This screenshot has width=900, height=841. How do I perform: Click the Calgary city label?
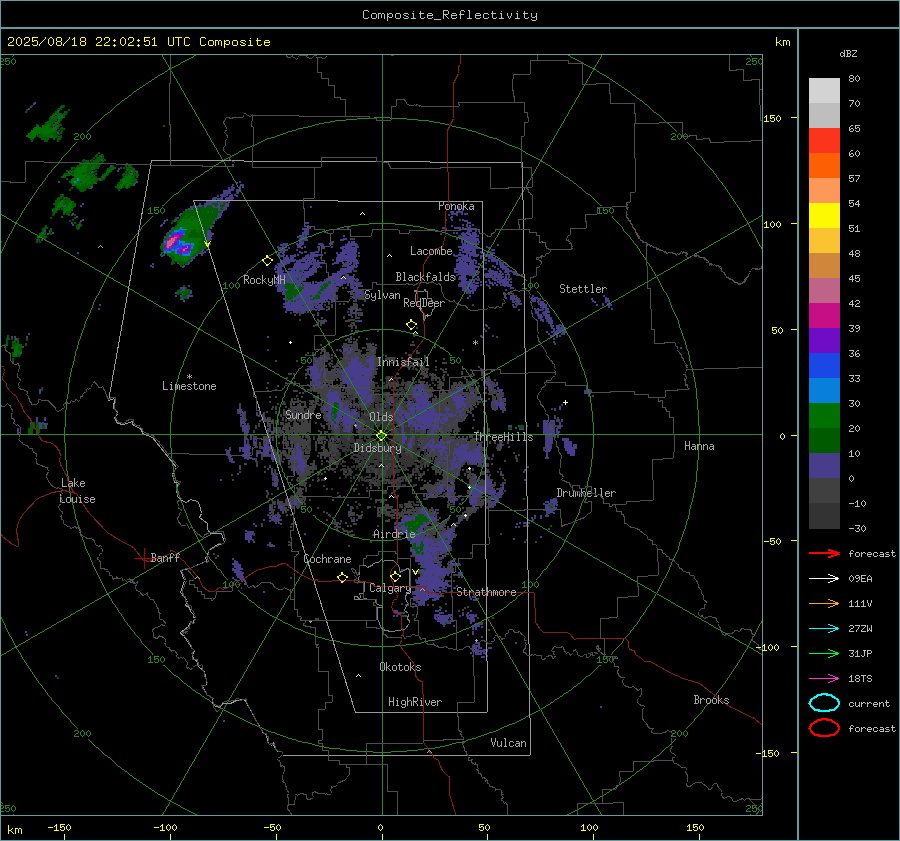click(x=390, y=588)
